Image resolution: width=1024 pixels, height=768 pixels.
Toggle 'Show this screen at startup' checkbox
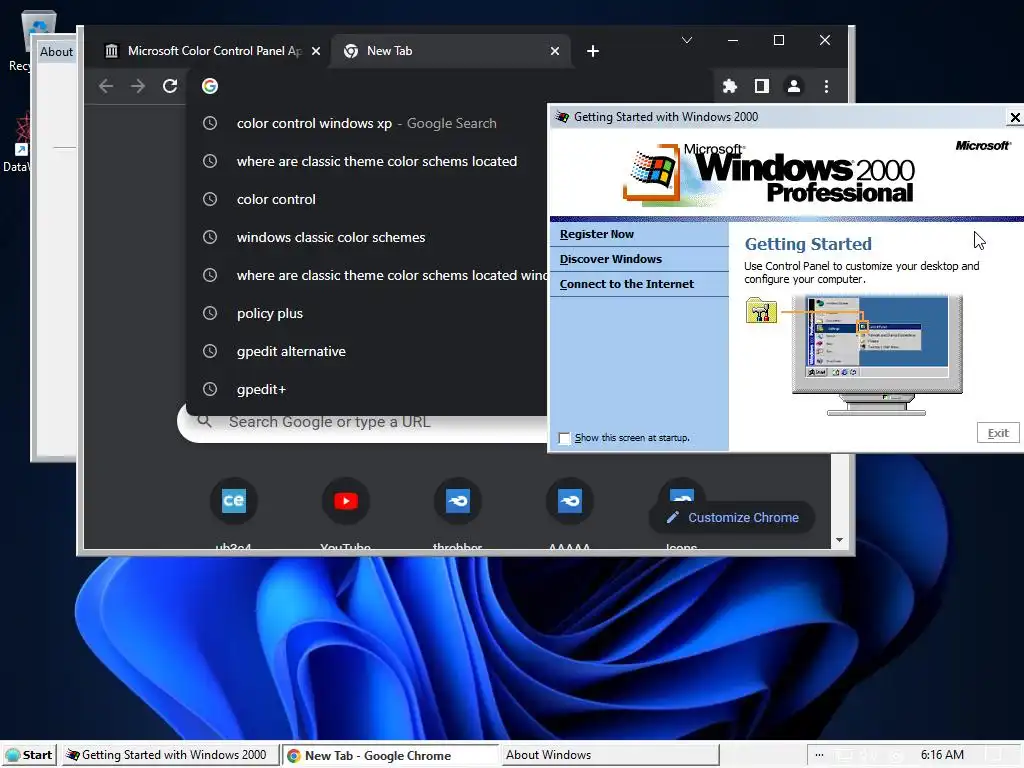[x=565, y=438]
